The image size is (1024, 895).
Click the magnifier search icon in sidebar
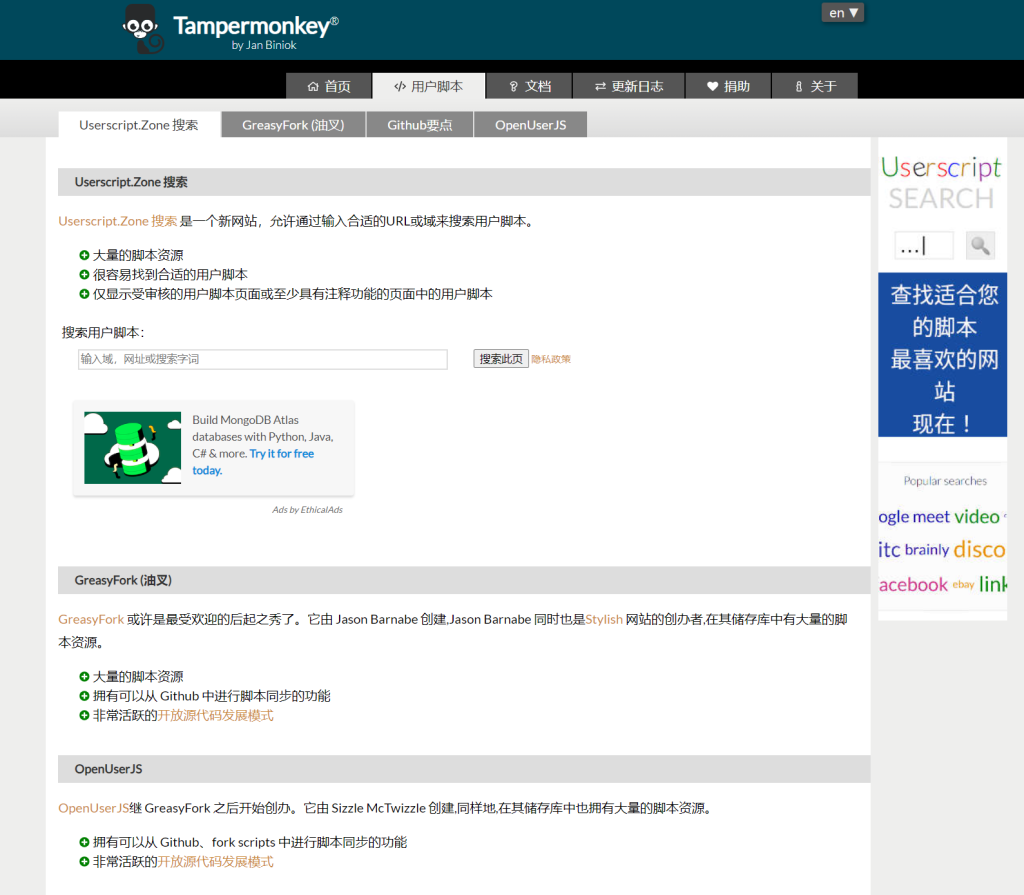980,245
